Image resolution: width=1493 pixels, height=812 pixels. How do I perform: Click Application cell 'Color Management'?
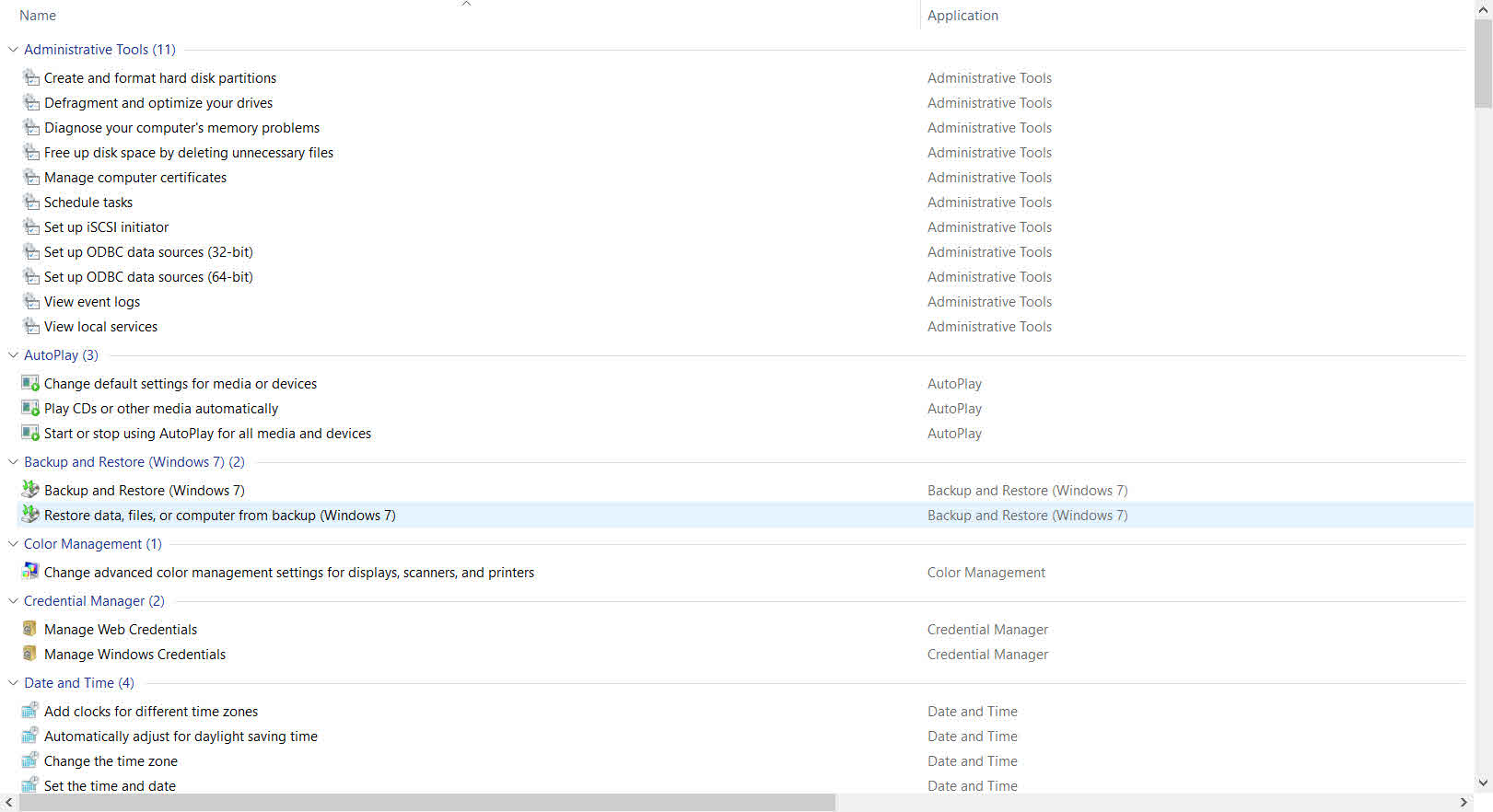tap(986, 573)
